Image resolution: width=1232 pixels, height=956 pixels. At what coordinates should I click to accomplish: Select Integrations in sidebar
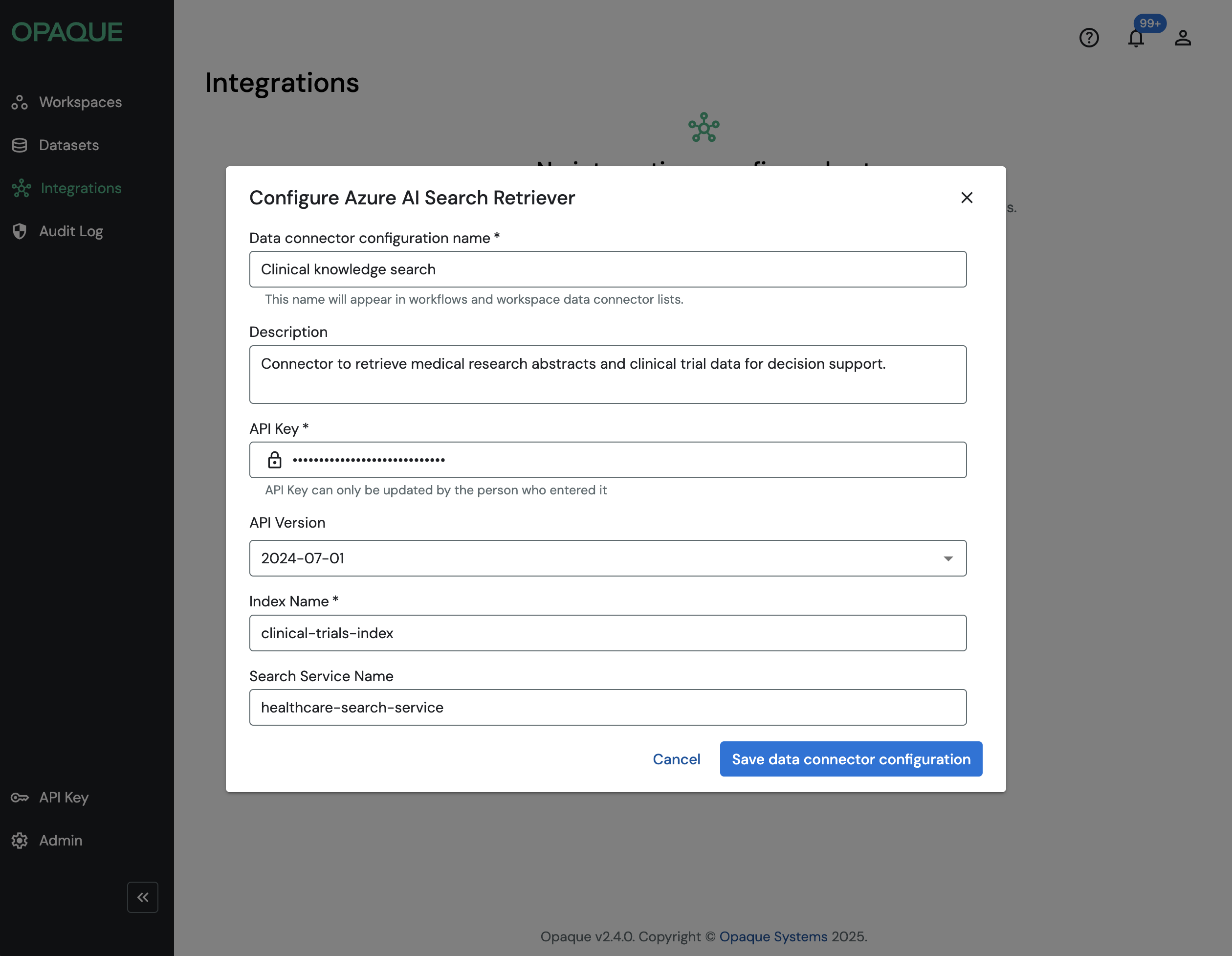(81, 188)
